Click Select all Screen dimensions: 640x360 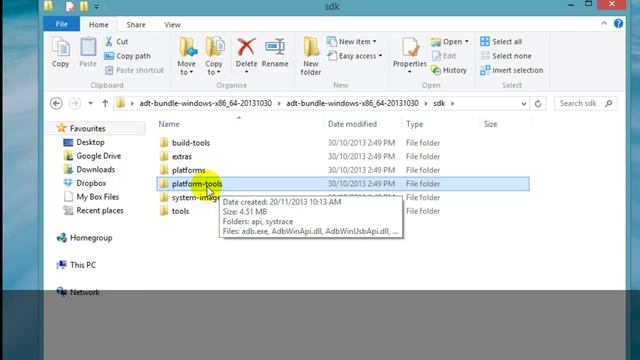point(501,42)
